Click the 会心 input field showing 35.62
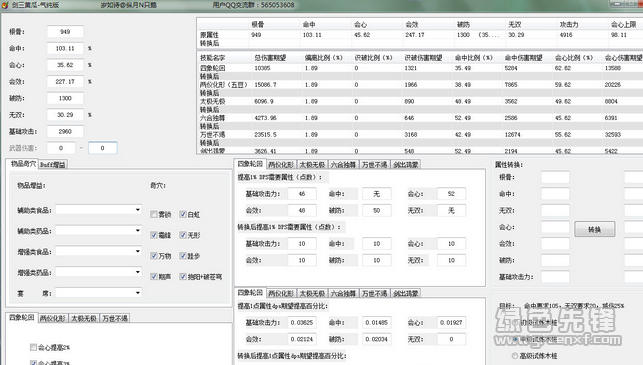Viewport: 643px width, 365px height. 65,65
